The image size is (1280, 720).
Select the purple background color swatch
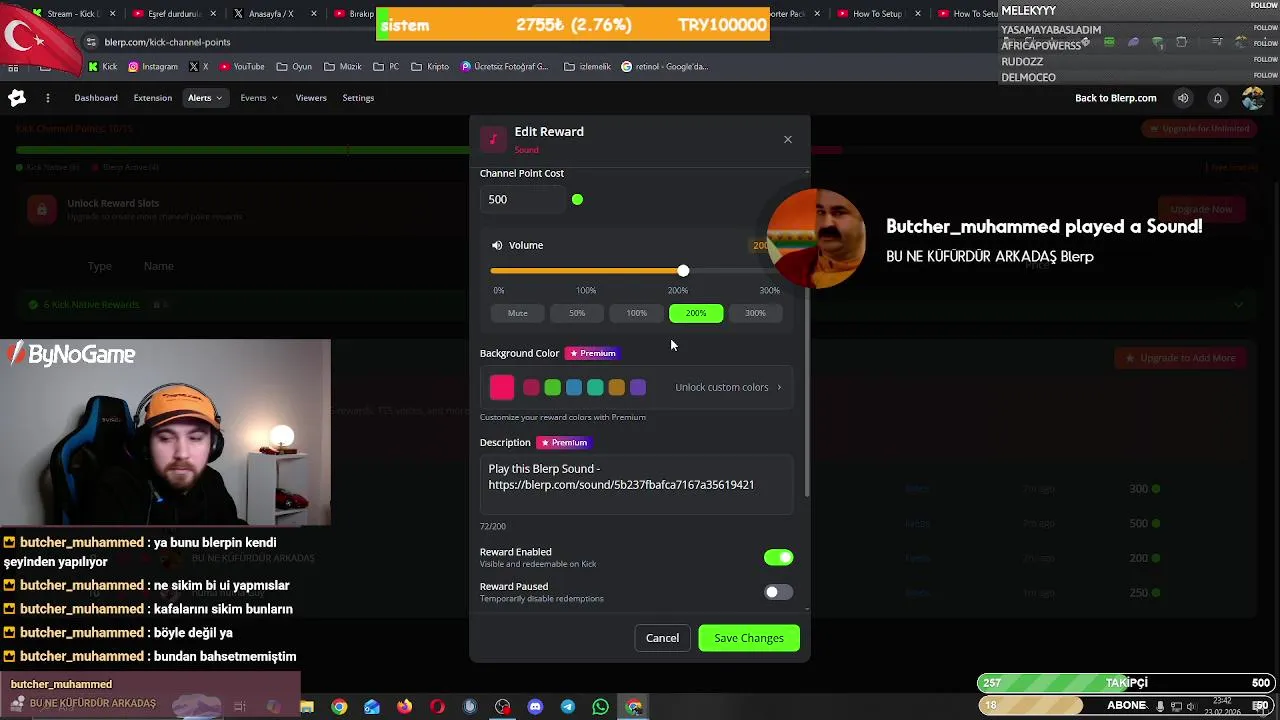[x=638, y=388]
